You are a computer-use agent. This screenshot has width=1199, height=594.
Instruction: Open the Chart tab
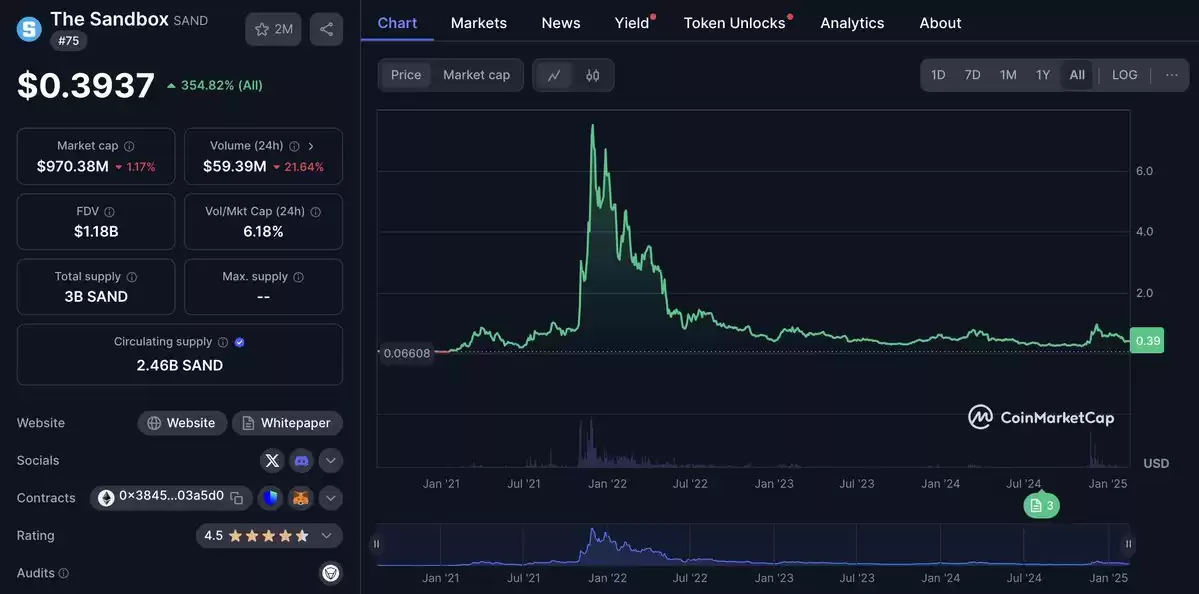click(x=398, y=23)
